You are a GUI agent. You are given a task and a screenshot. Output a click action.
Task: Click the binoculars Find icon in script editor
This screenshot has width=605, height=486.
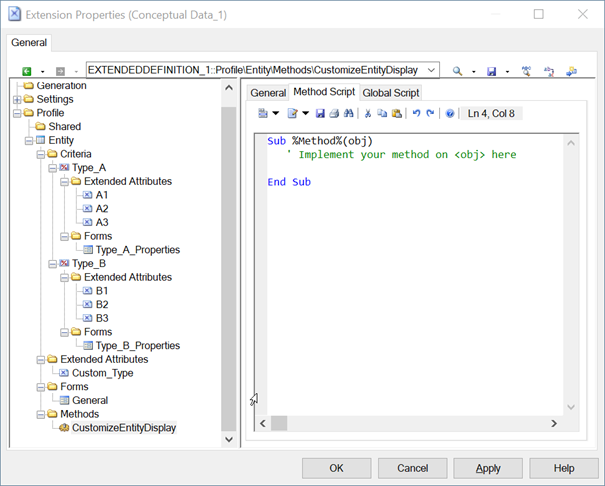click(347, 114)
